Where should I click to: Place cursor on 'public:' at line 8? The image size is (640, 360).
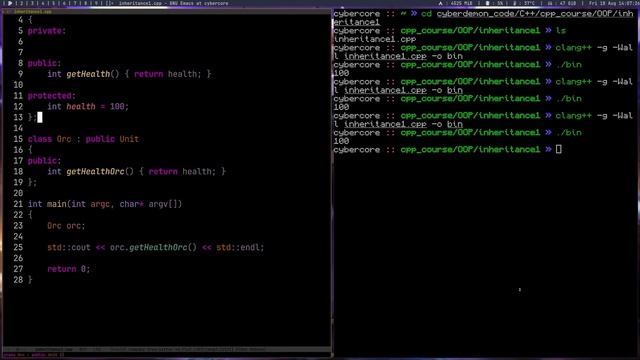[44, 63]
